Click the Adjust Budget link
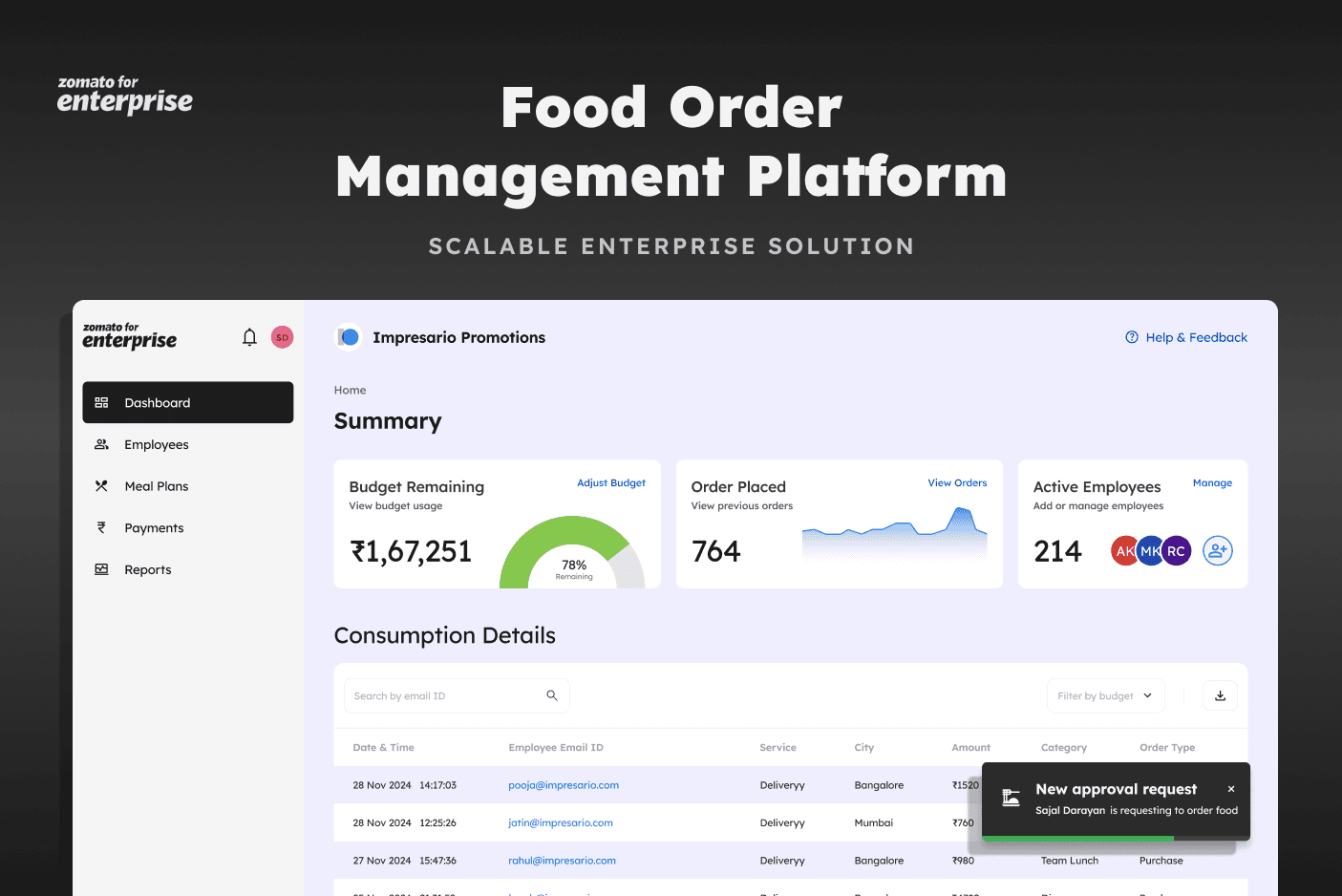Screen dimensions: 1342x896 pos(611,483)
